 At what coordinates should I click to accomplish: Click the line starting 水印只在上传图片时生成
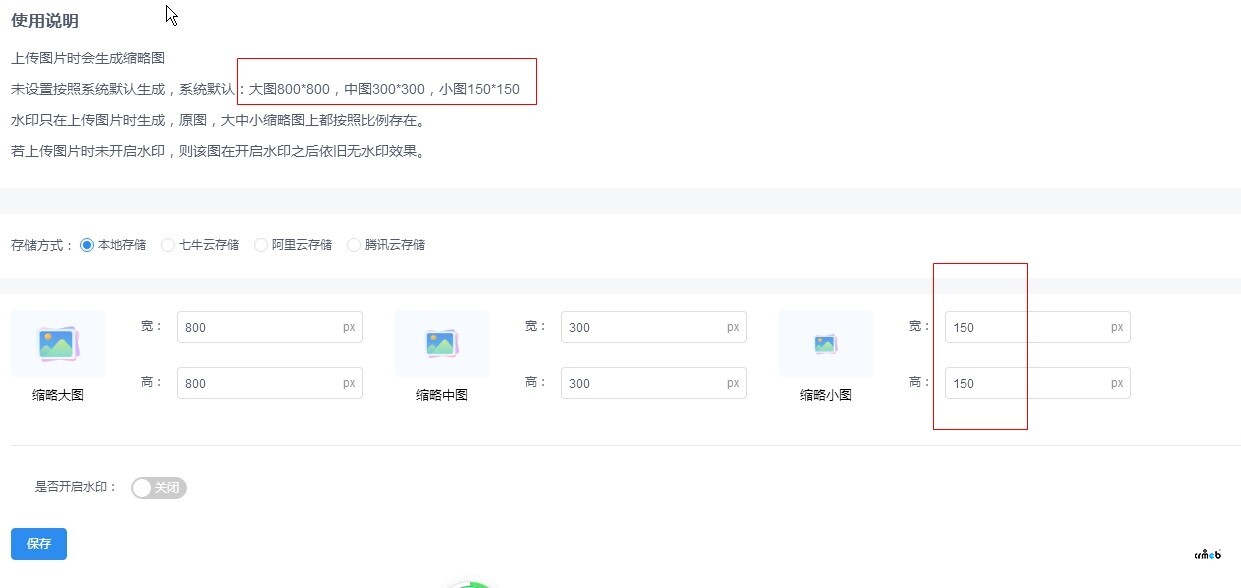[x=218, y=121]
